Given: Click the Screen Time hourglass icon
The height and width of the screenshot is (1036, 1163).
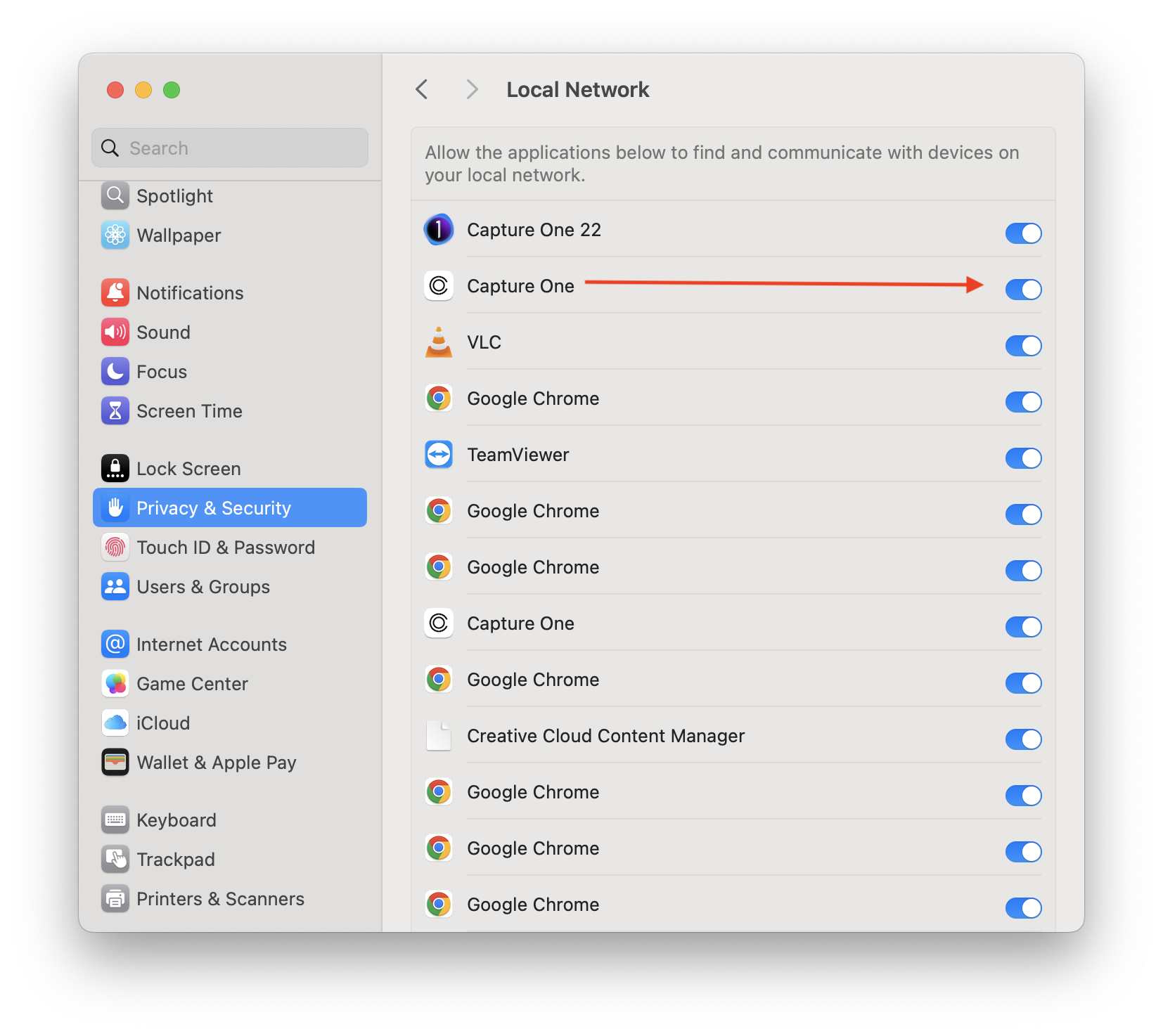Looking at the screenshot, I should [115, 410].
